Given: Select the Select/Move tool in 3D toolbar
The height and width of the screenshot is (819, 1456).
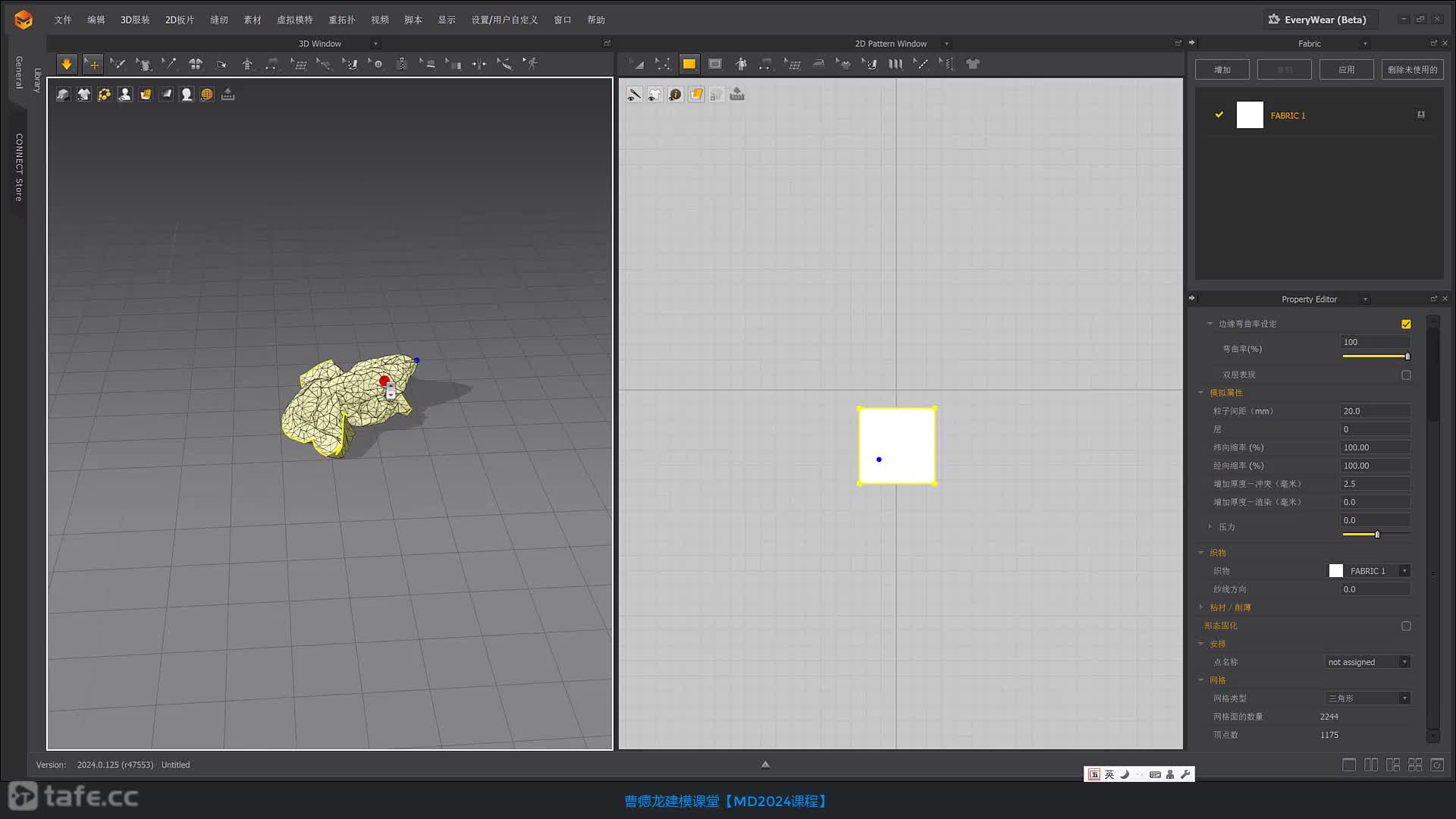Looking at the screenshot, I should click(x=93, y=64).
